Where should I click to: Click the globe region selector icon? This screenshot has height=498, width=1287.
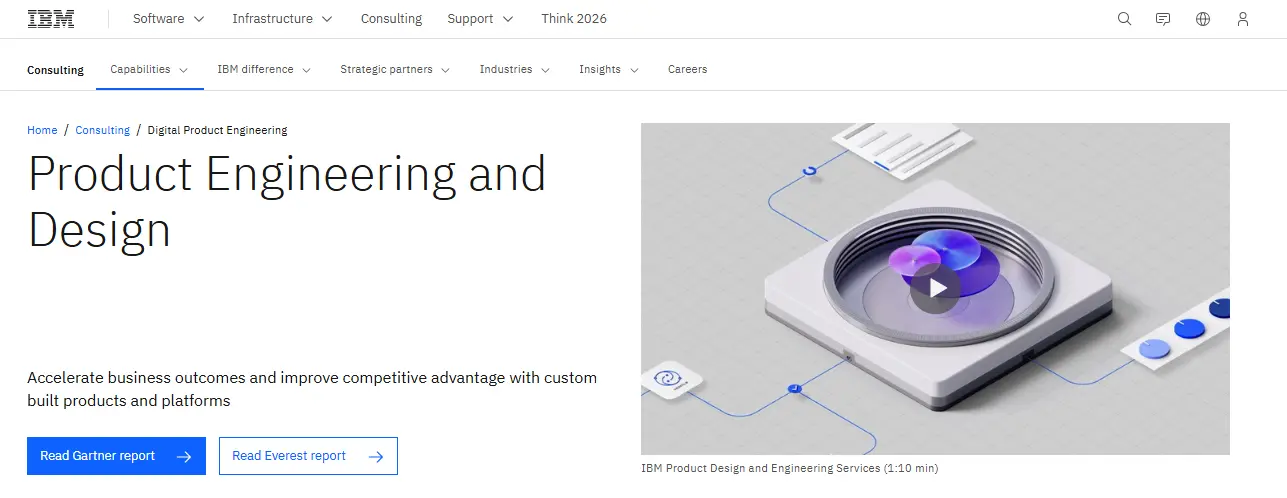point(1203,19)
